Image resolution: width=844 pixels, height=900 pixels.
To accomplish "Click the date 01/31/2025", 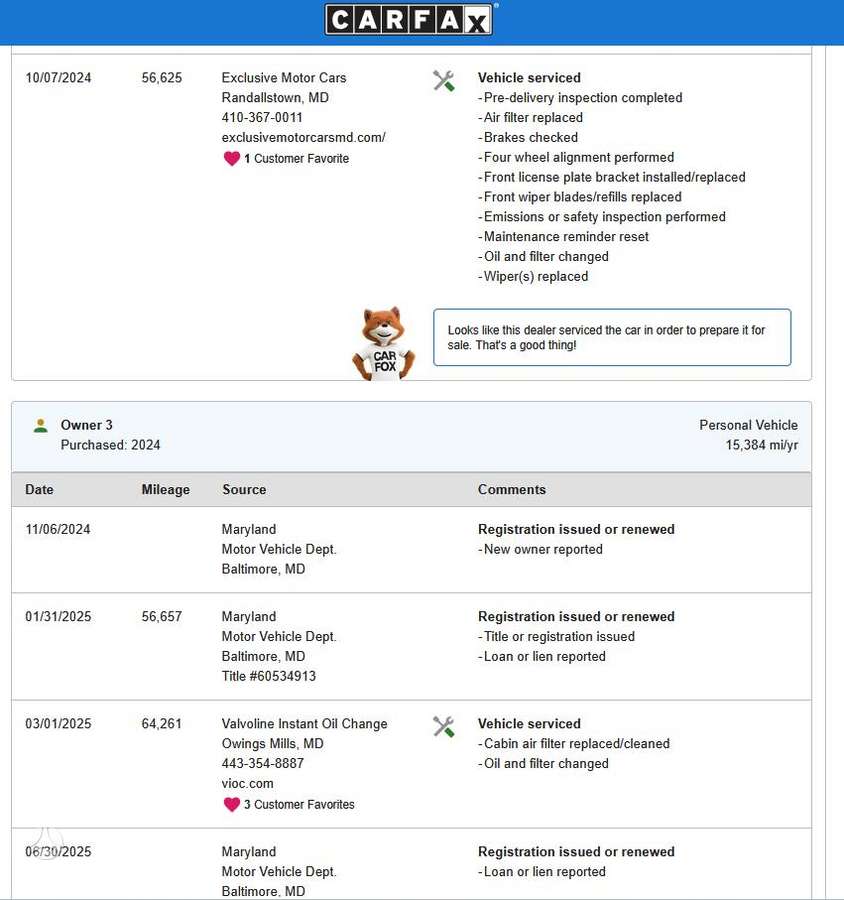I will click(x=58, y=616).
